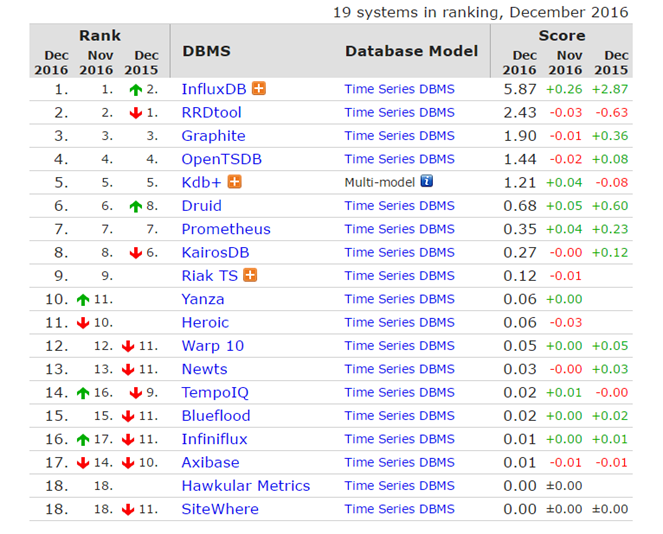Click the Score header
Viewport: 663px width, 534px height.
(x=562, y=36)
